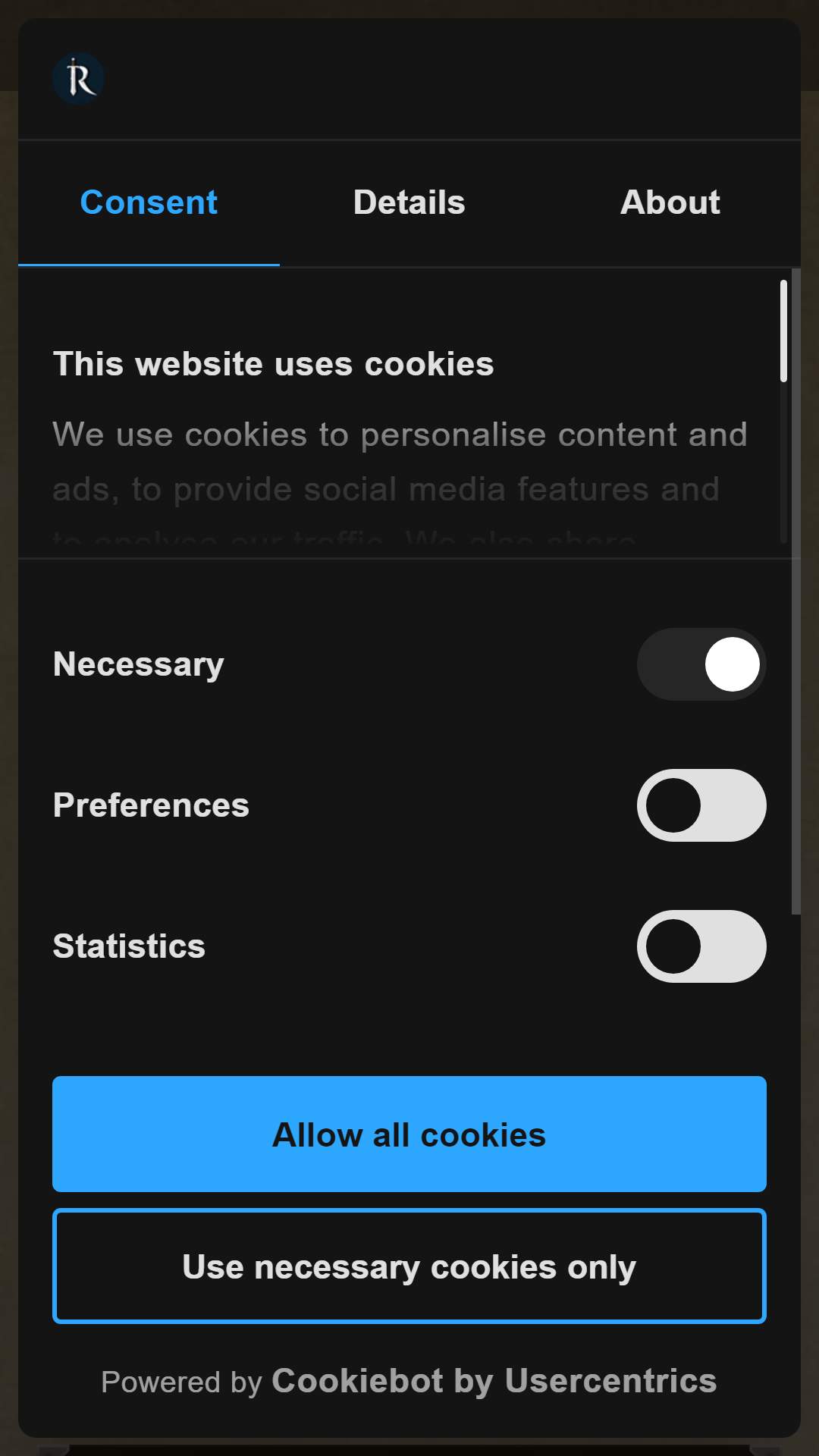Image resolution: width=819 pixels, height=1456 pixels.
Task: Open the About tab
Action: click(x=670, y=202)
